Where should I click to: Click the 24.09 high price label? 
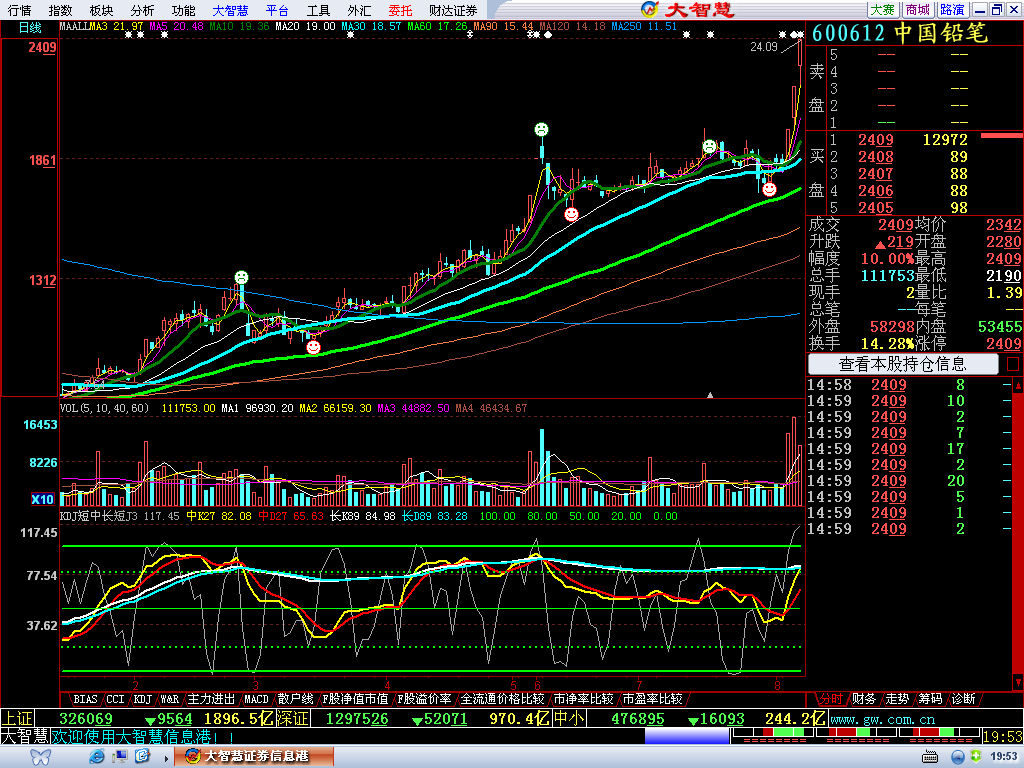tap(763, 47)
